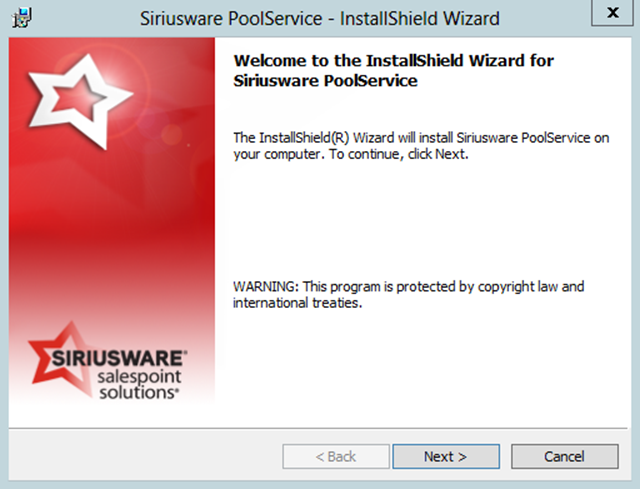Click the 'will install Siriusware PoolService' sentence

(x=420, y=137)
